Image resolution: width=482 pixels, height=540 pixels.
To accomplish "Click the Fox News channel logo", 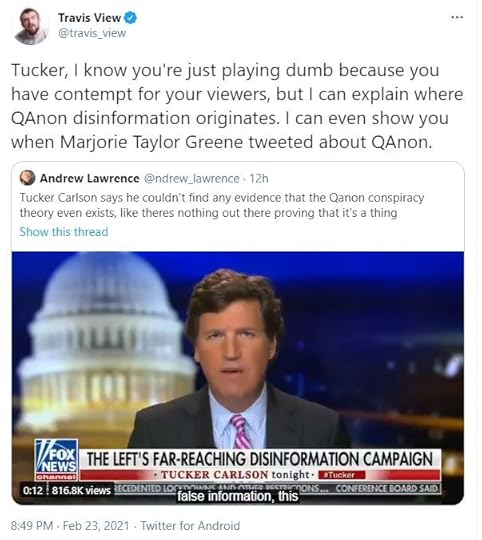I will (56, 460).
